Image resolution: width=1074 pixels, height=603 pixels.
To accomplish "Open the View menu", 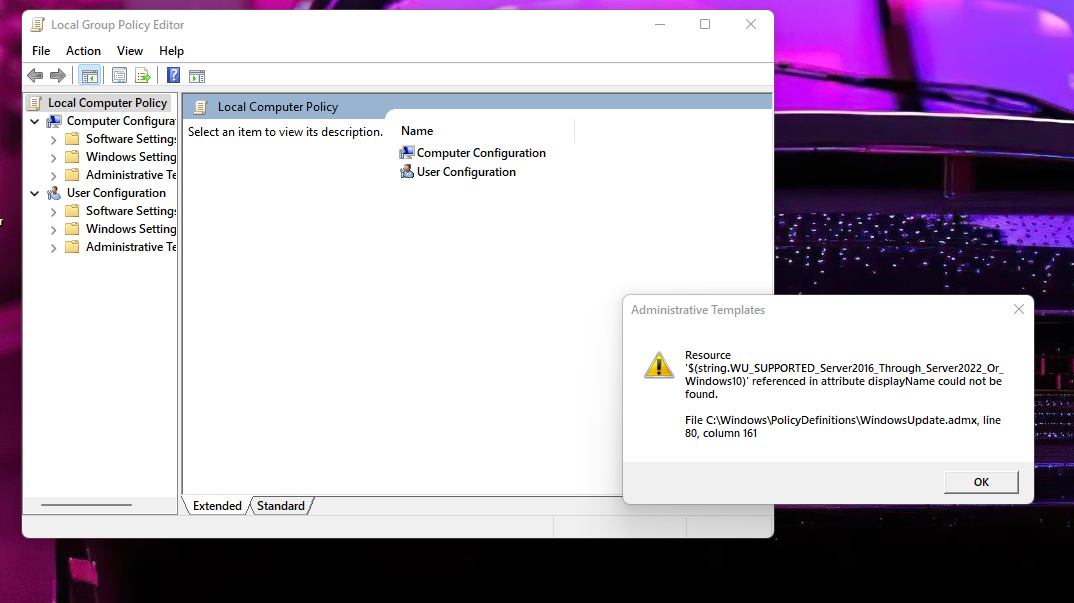I will click(130, 51).
